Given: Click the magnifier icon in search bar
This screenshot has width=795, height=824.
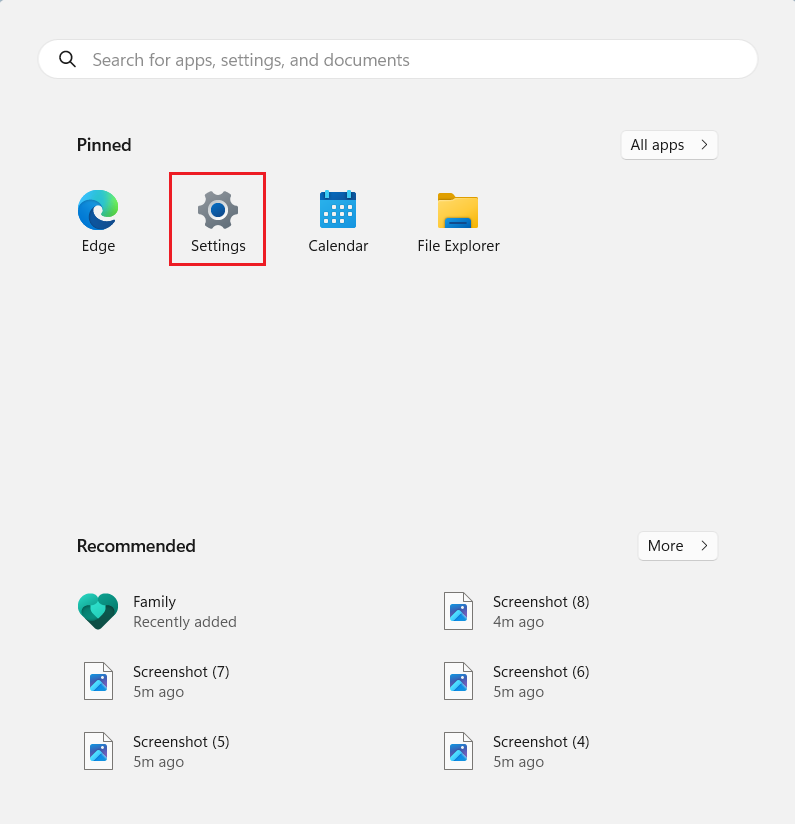Looking at the screenshot, I should 68,60.
